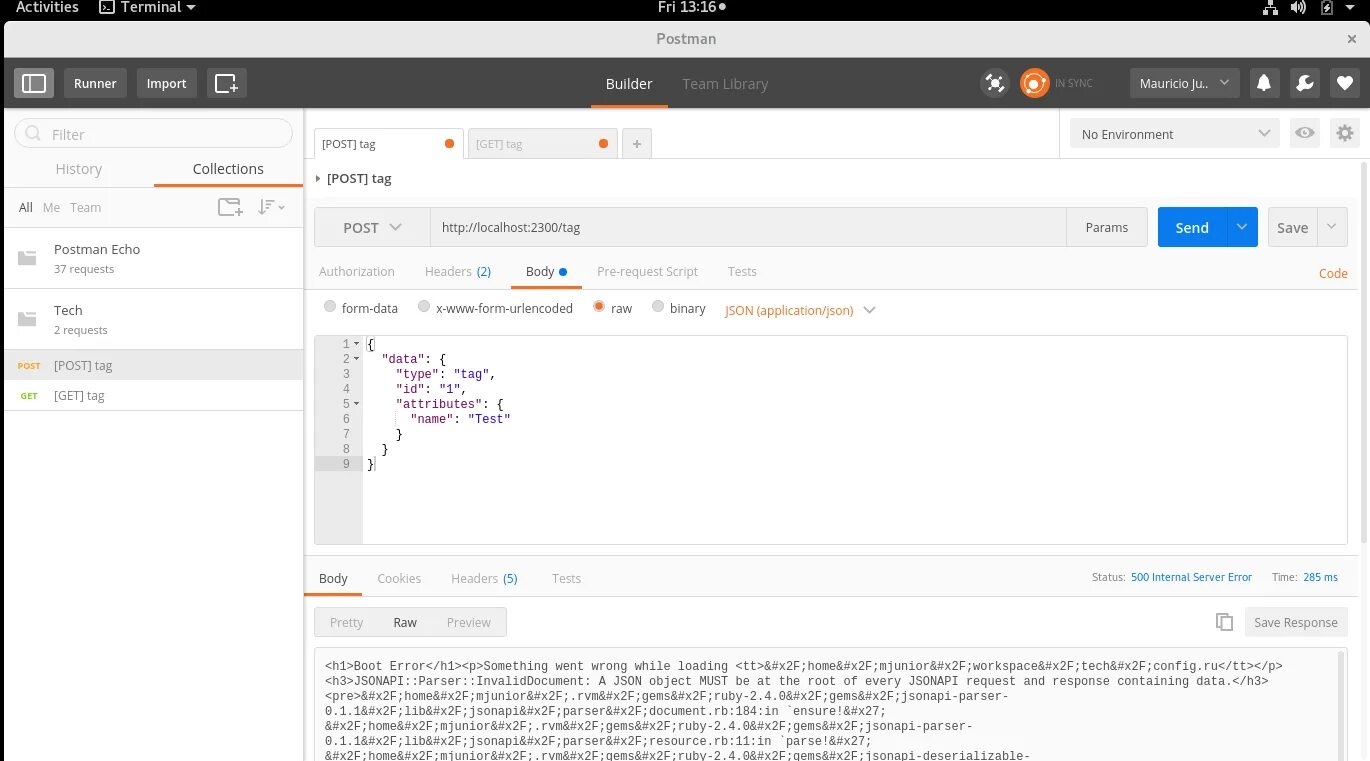Open Save button dropdown arrow

(x=1332, y=227)
